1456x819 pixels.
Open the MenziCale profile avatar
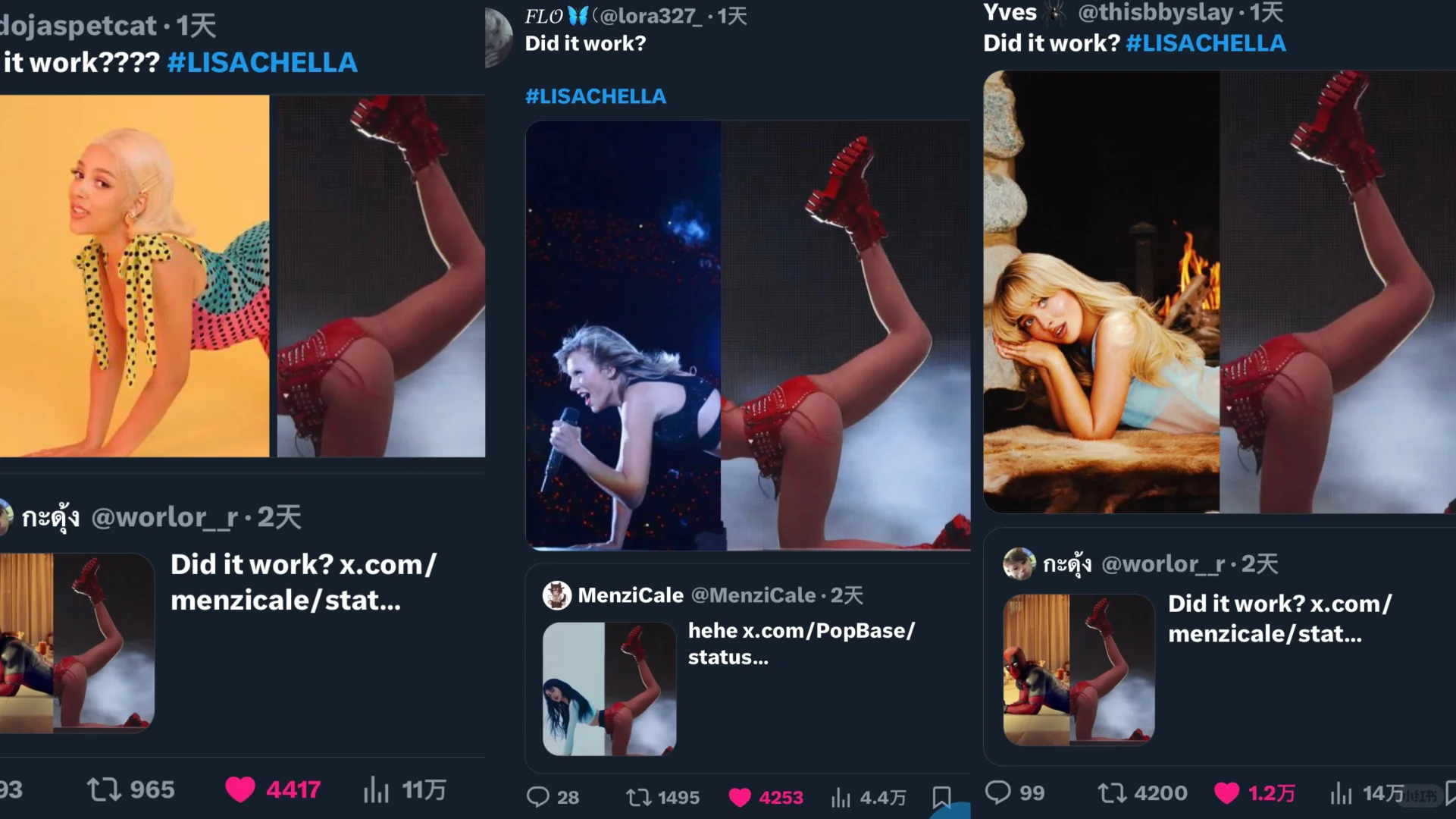[557, 595]
